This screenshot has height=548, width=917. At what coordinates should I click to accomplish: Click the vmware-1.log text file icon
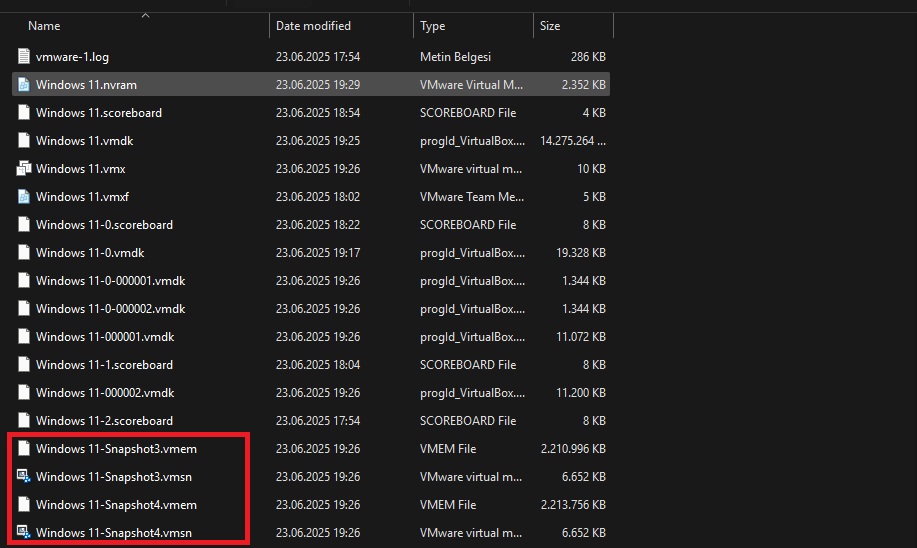(23, 57)
